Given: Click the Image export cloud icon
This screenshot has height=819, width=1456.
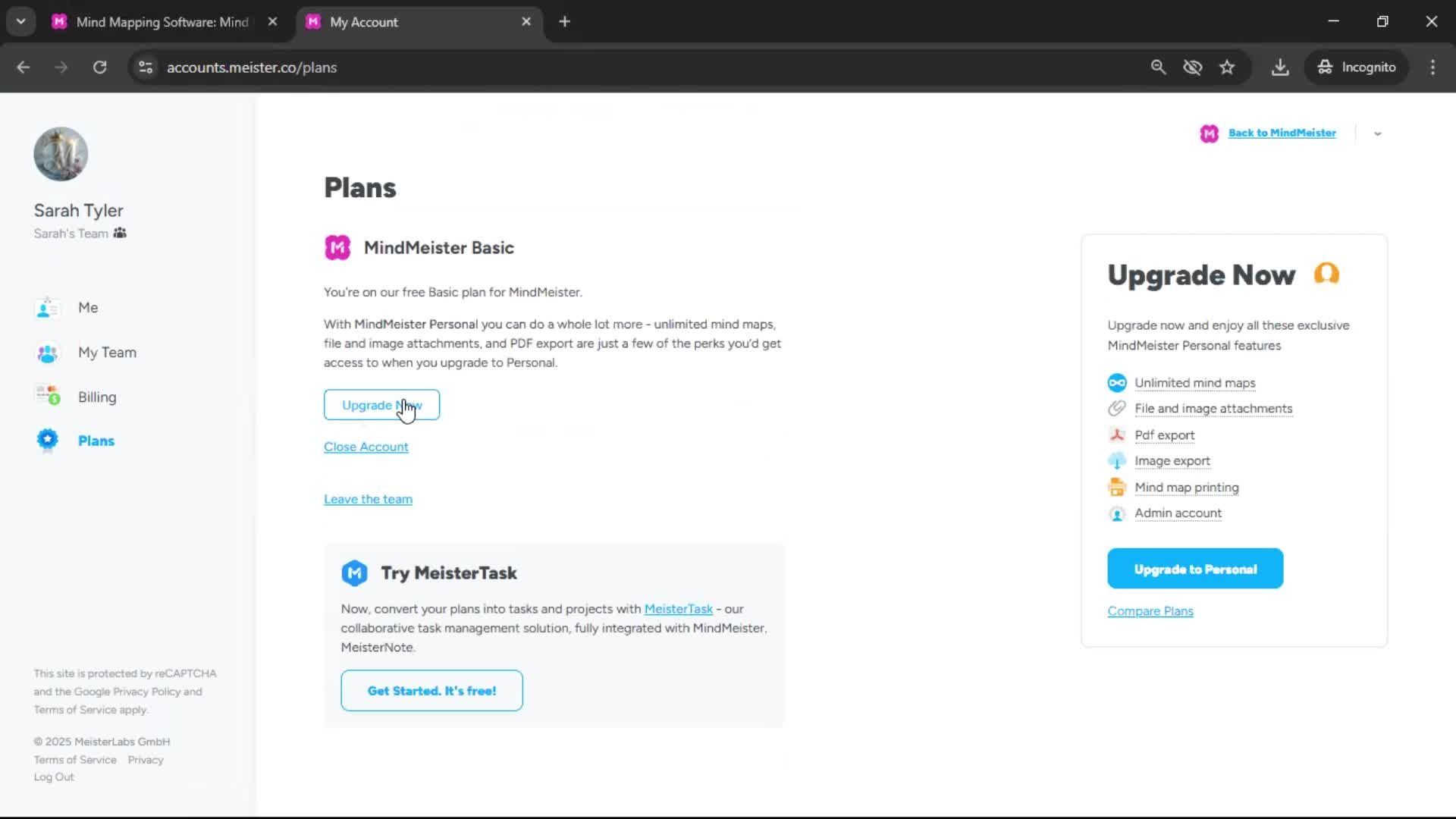Looking at the screenshot, I should [1117, 461].
